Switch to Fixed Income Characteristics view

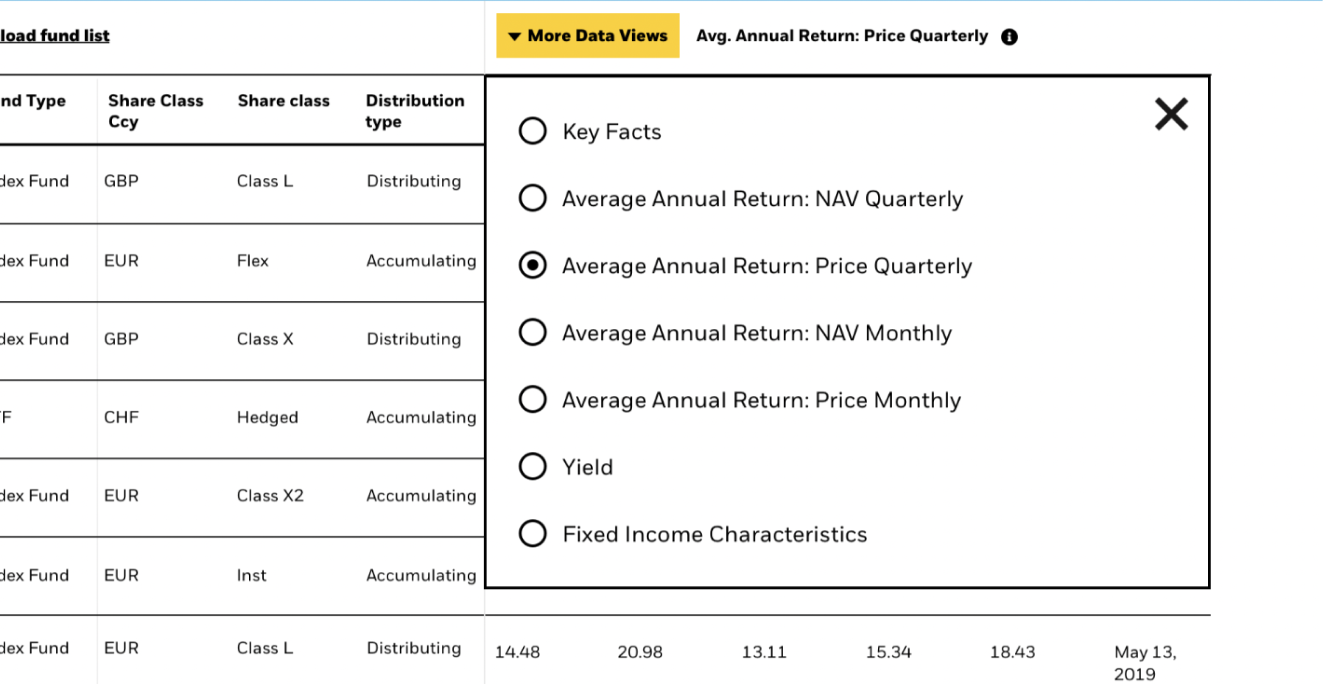[x=533, y=534]
